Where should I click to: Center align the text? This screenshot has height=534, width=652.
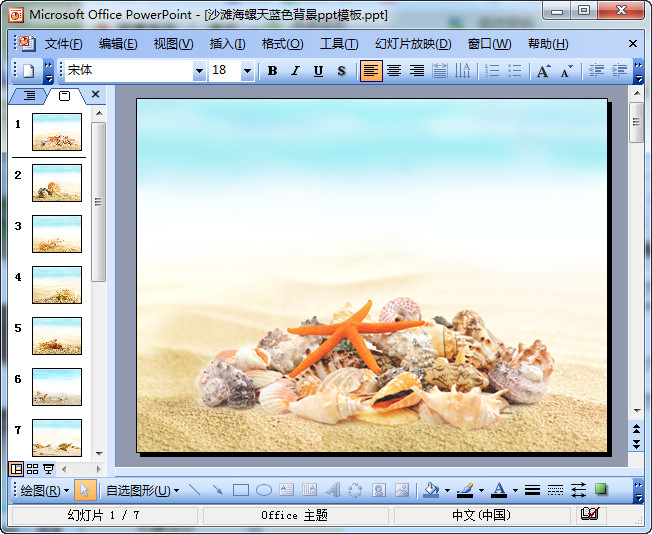pyautogui.click(x=394, y=71)
